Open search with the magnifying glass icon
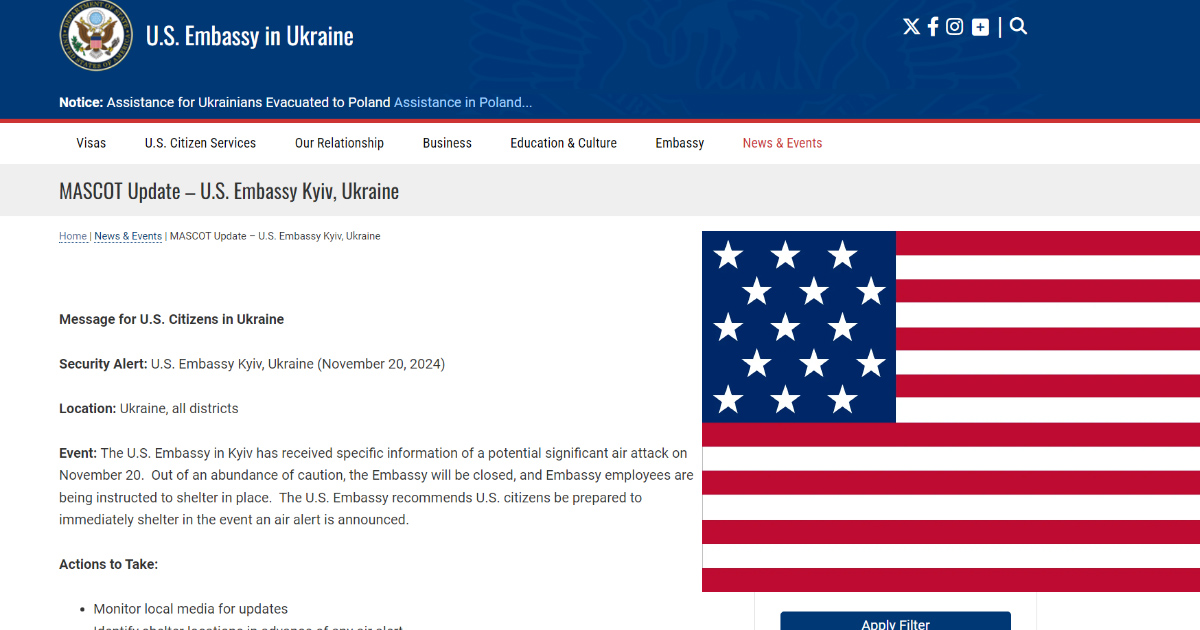Image resolution: width=1200 pixels, height=630 pixels. tap(1018, 27)
